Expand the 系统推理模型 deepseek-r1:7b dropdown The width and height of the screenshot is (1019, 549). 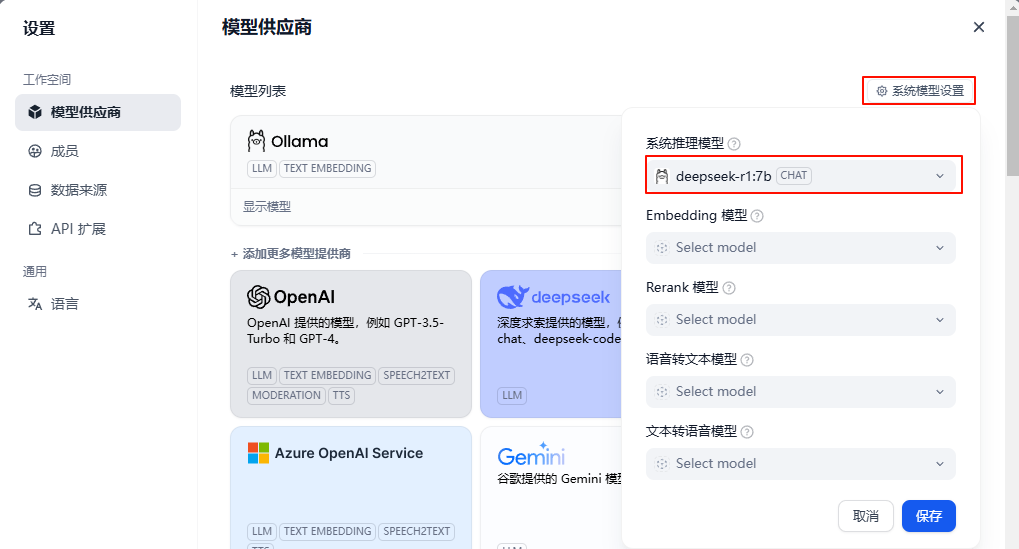801,176
